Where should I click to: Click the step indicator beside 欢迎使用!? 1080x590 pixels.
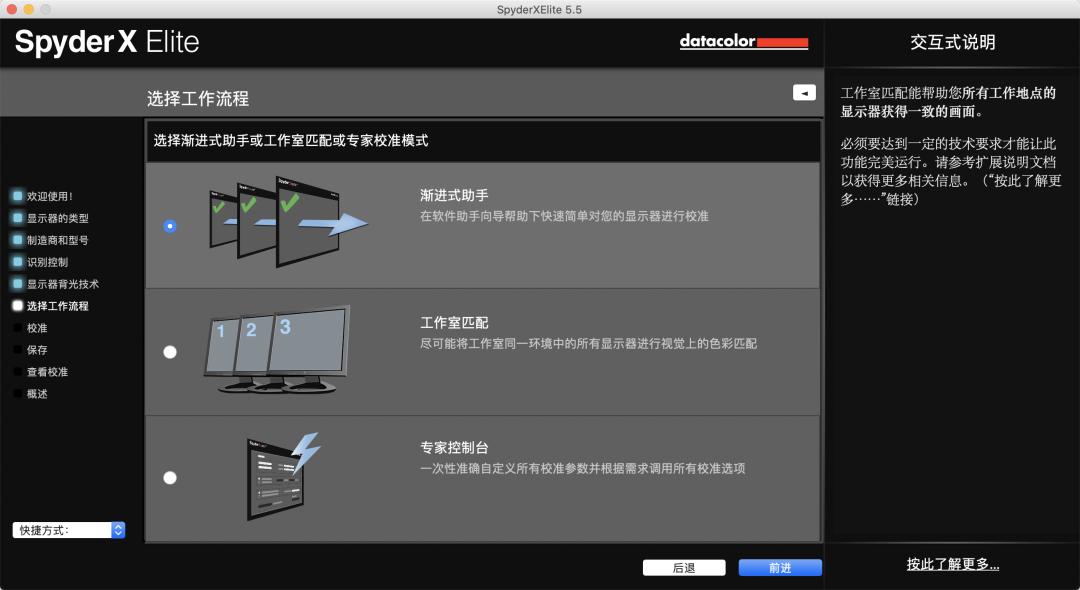click(x=17, y=196)
